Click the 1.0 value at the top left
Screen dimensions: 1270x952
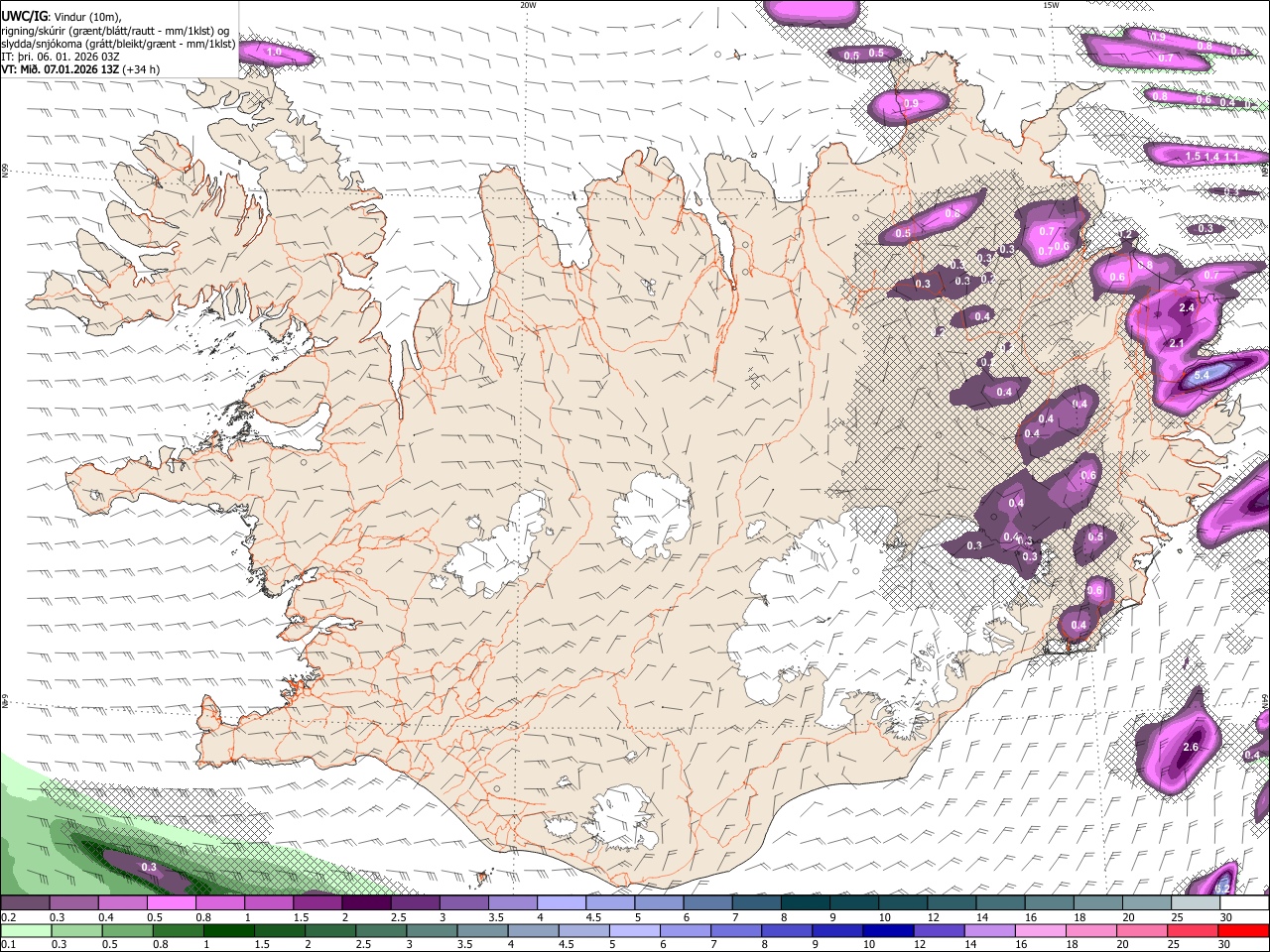(275, 52)
